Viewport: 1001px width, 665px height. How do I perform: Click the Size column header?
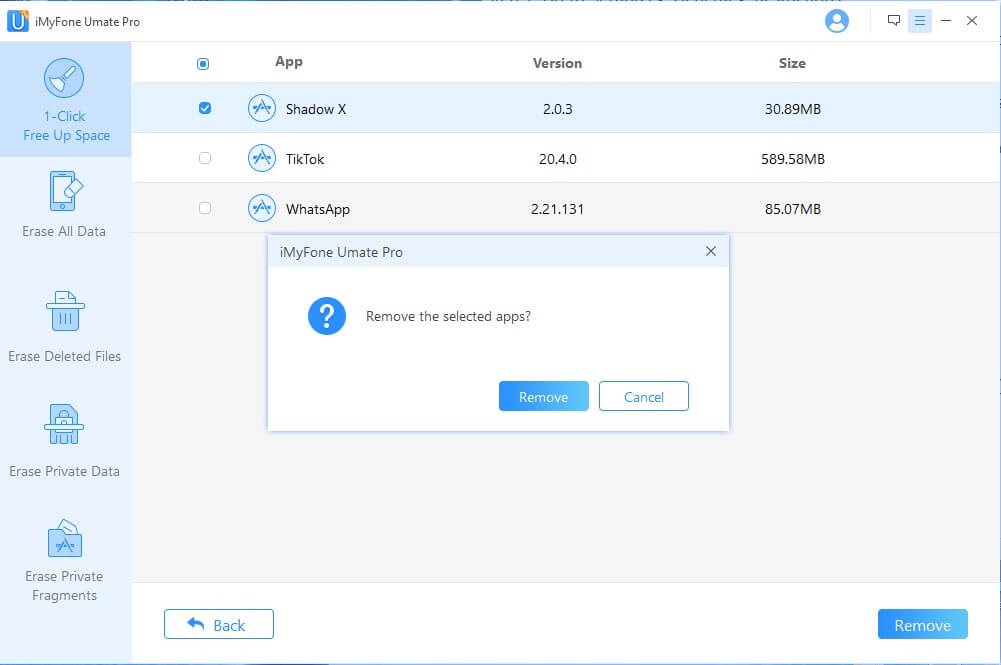[792, 63]
